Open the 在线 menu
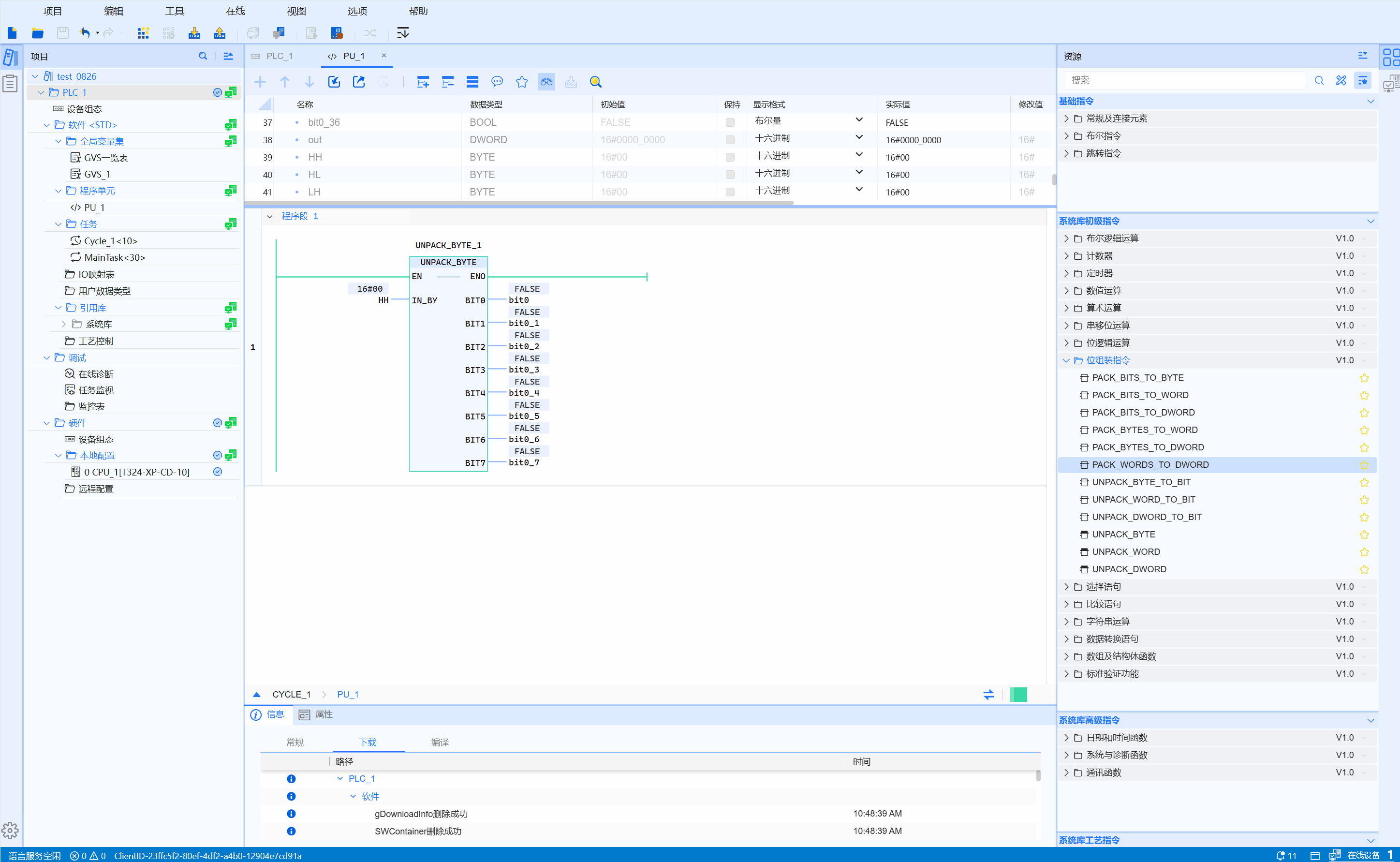 (235, 11)
